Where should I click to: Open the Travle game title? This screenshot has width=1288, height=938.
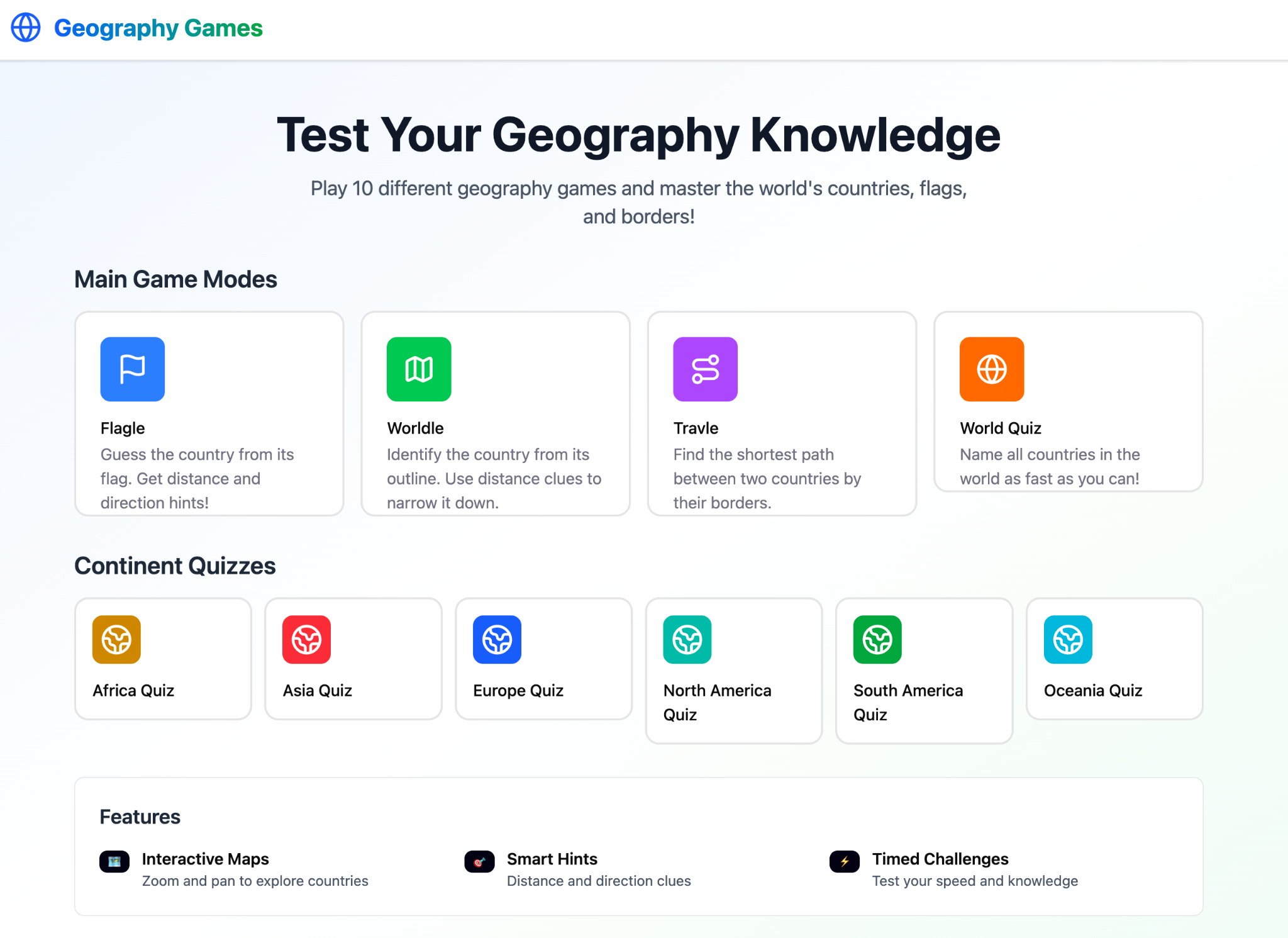[x=696, y=428]
